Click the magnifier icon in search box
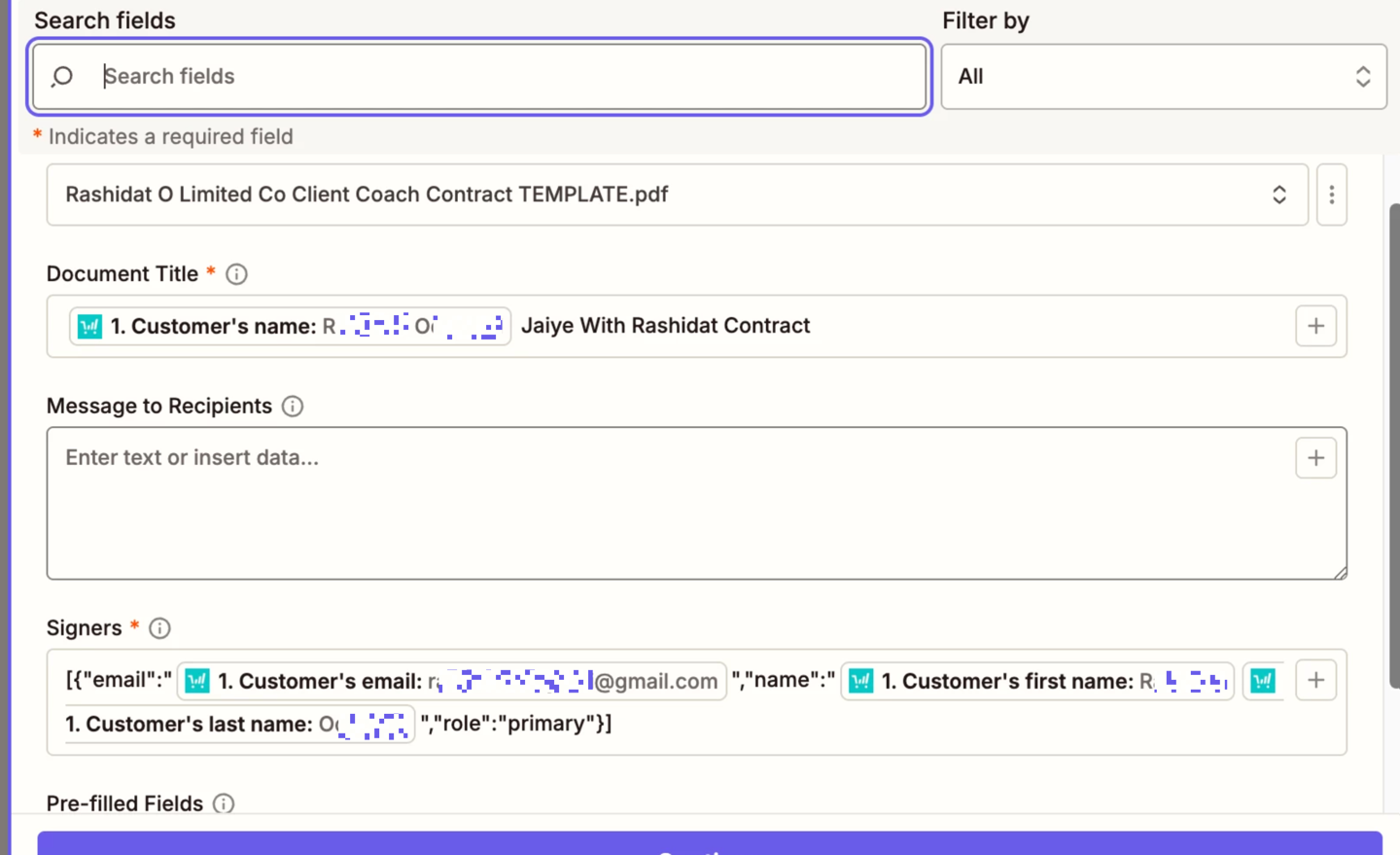Viewport: 1400px width, 855px height. click(62, 76)
